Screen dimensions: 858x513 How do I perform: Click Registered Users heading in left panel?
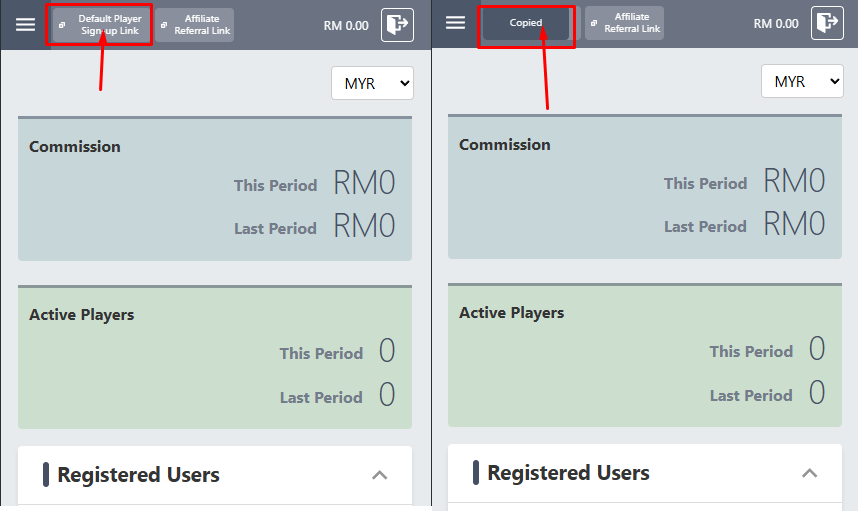point(138,475)
